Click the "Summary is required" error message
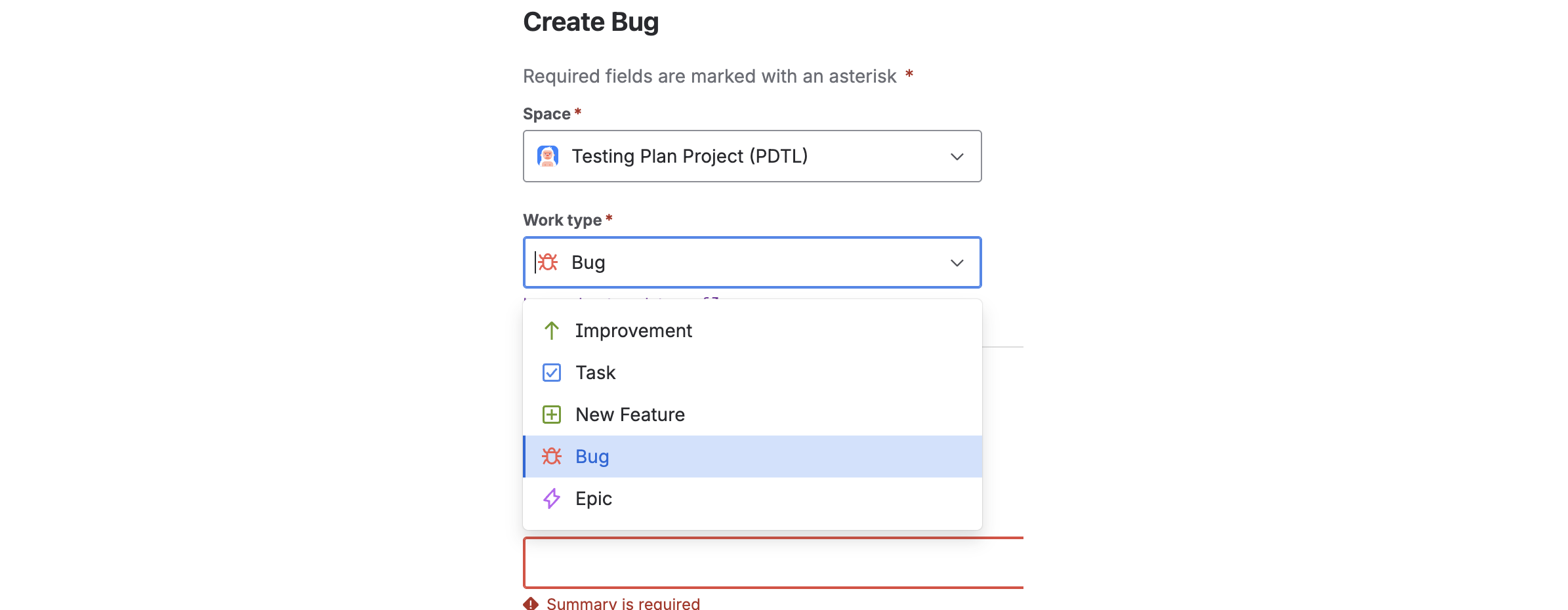This screenshot has width=1568, height=610. pos(623,603)
